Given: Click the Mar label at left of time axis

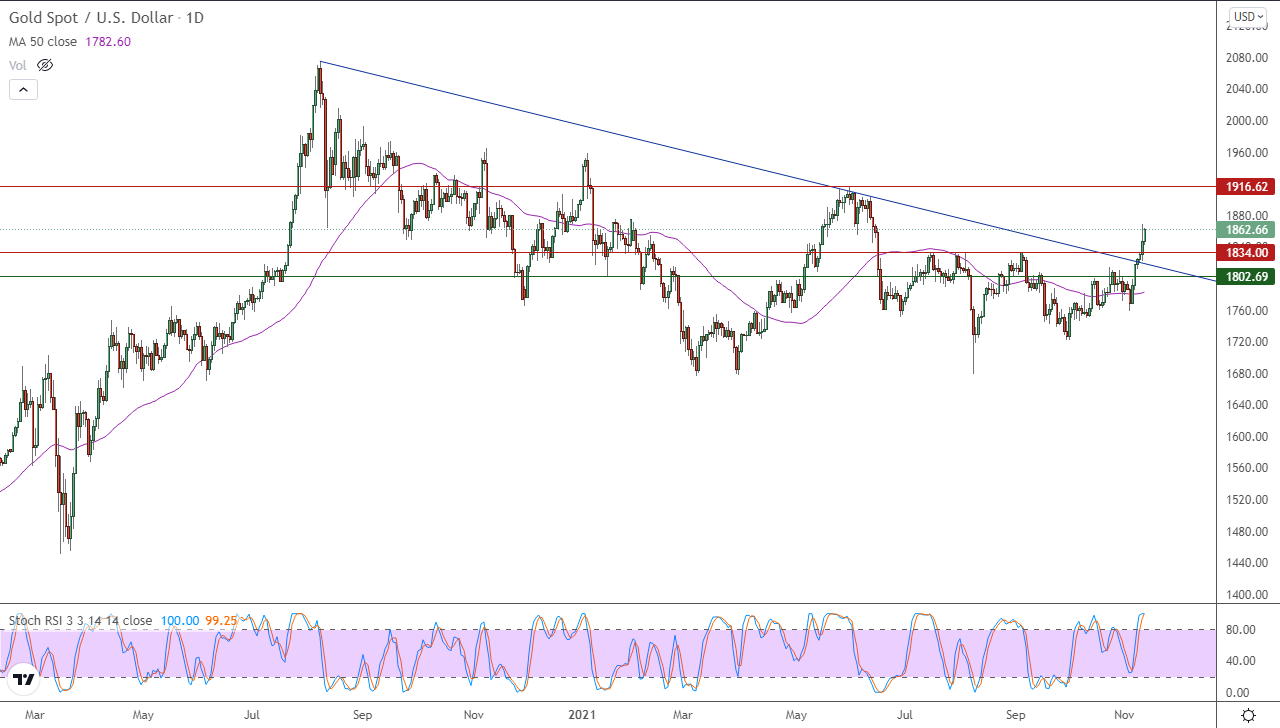Looking at the screenshot, I should [35, 715].
